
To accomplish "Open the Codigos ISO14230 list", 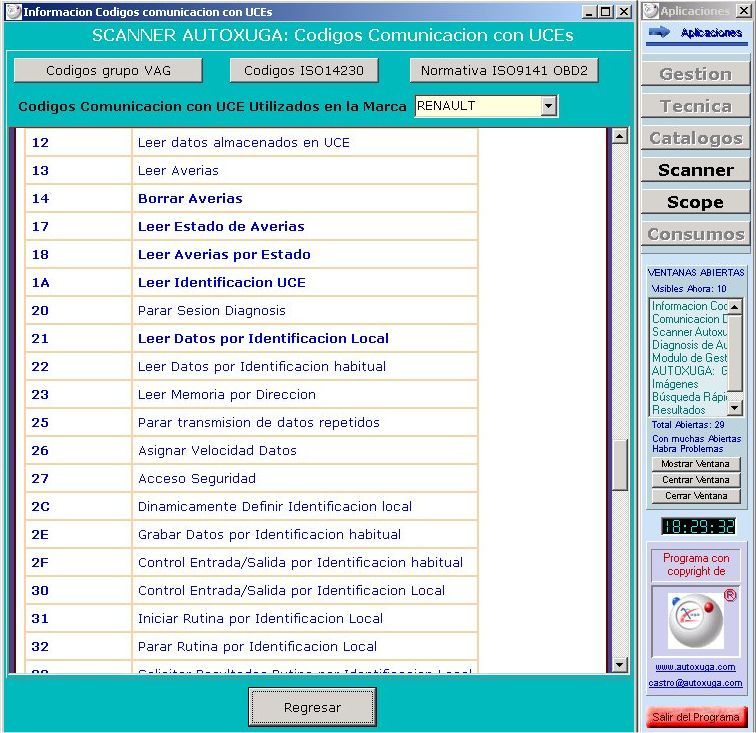I will pyautogui.click(x=304, y=70).
